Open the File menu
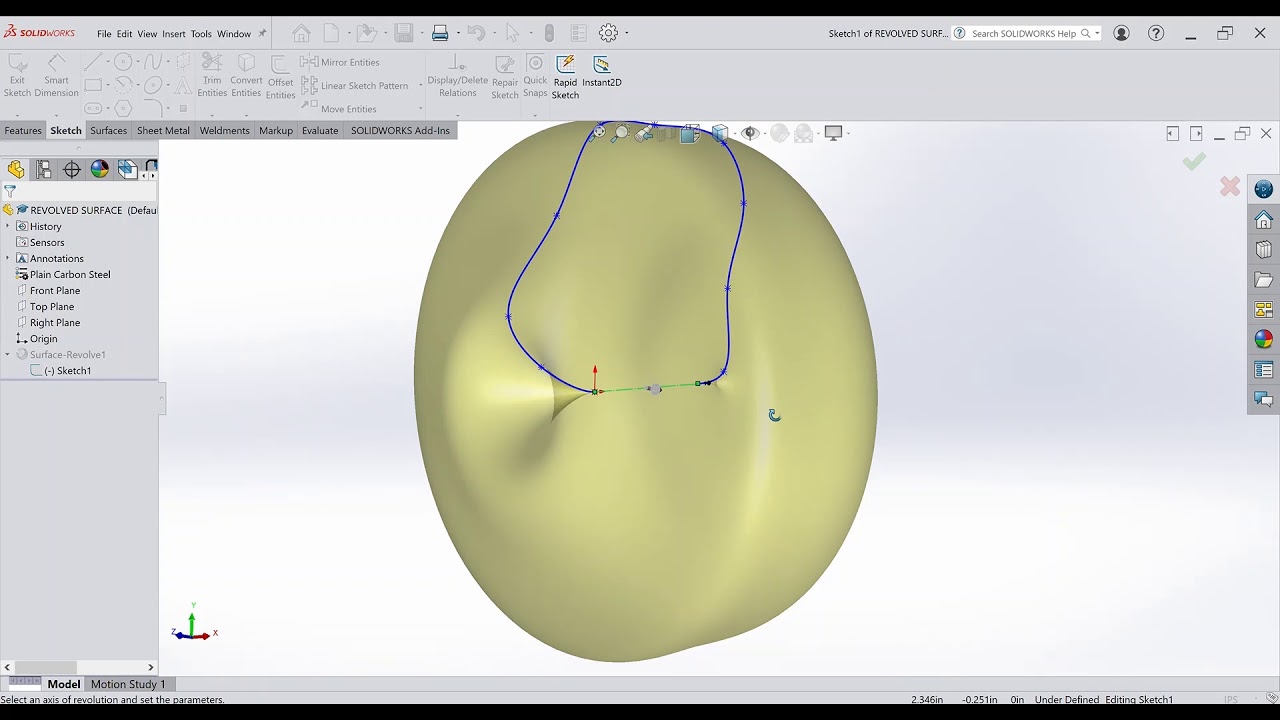Viewport: 1280px width, 720px height. pyautogui.click(x=104, y=34)
